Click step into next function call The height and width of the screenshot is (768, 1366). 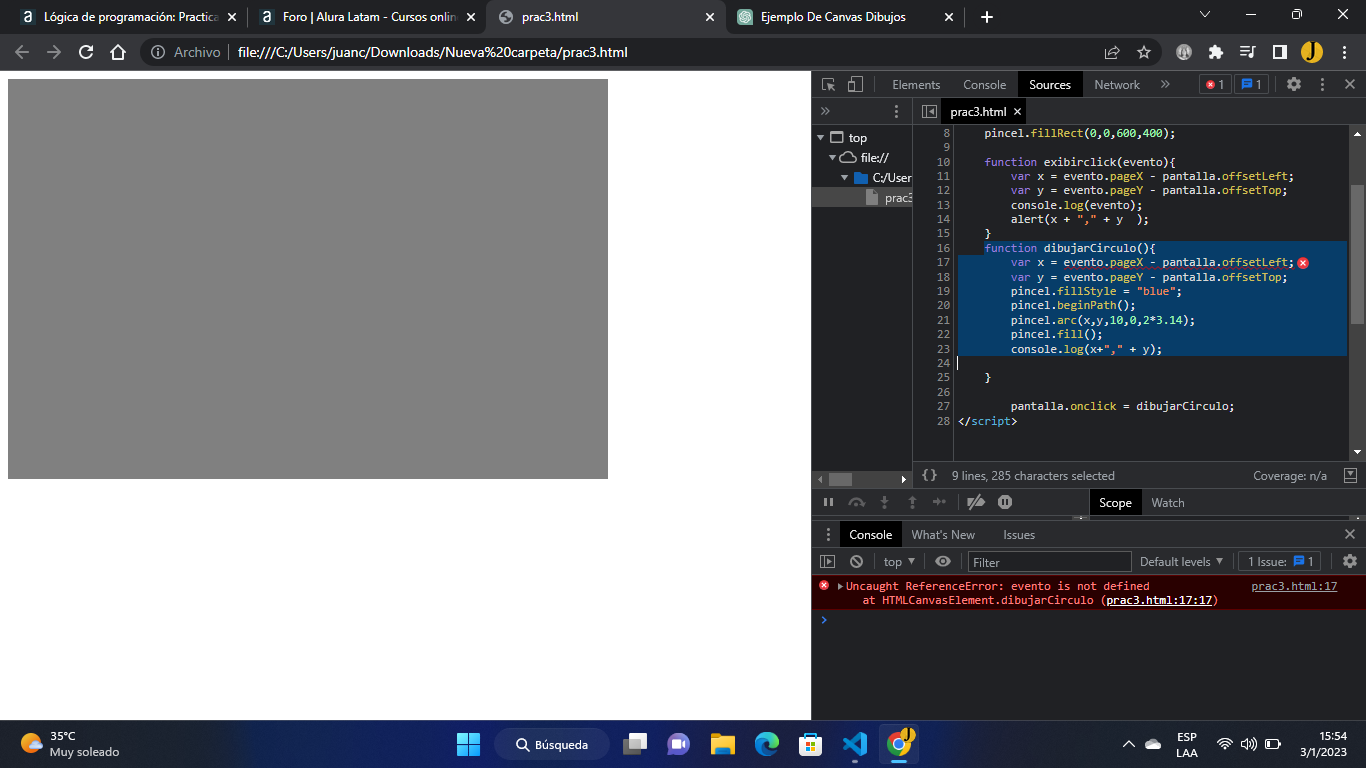(x=884, y=502)
